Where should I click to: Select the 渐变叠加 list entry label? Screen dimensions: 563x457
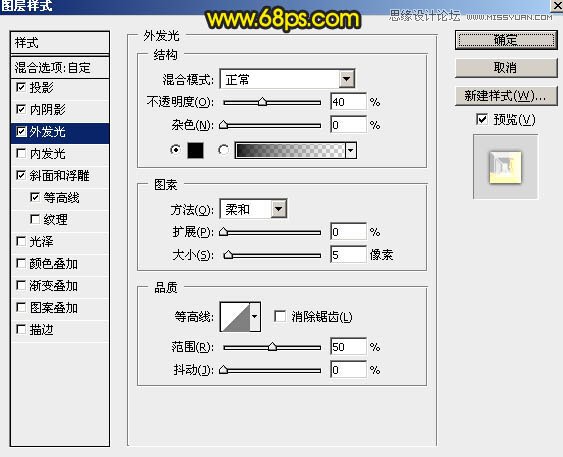pos(53,286)
